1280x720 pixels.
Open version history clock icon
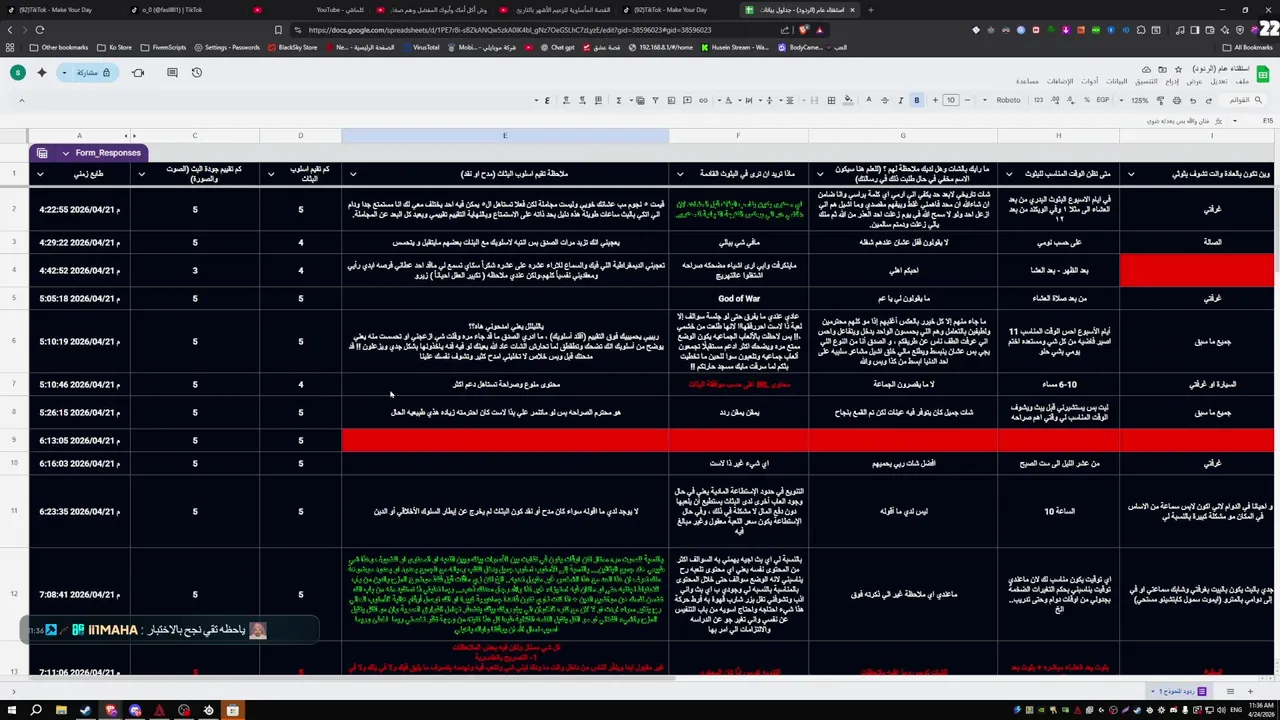pos(197,72)
